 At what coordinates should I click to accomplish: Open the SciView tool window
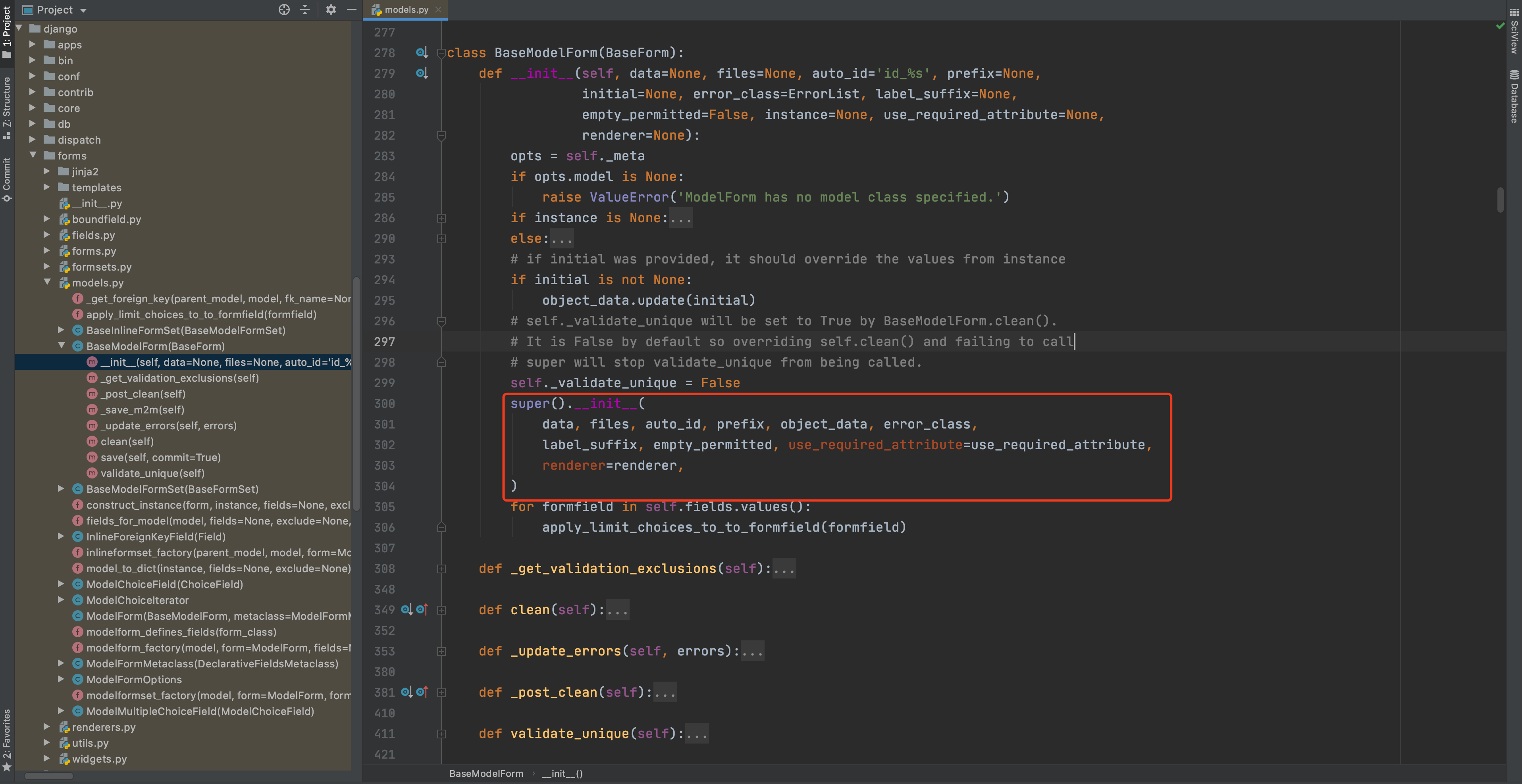pos(1514,32)
